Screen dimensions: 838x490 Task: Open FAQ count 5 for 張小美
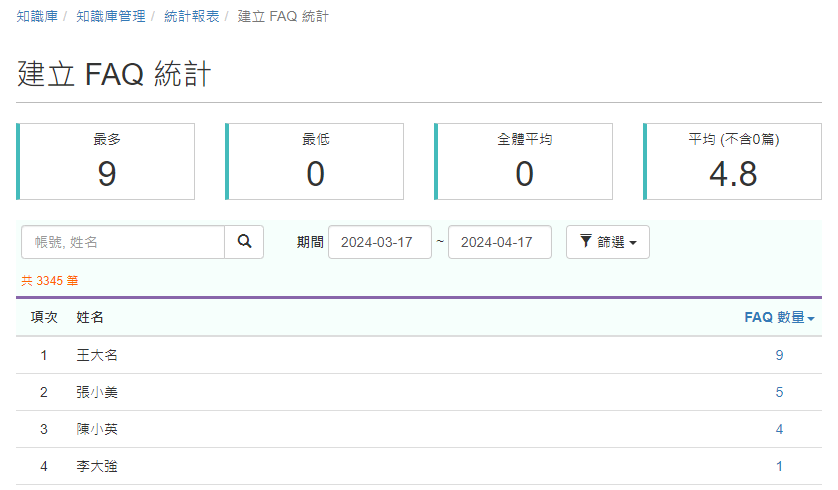[x=779, y=392]
